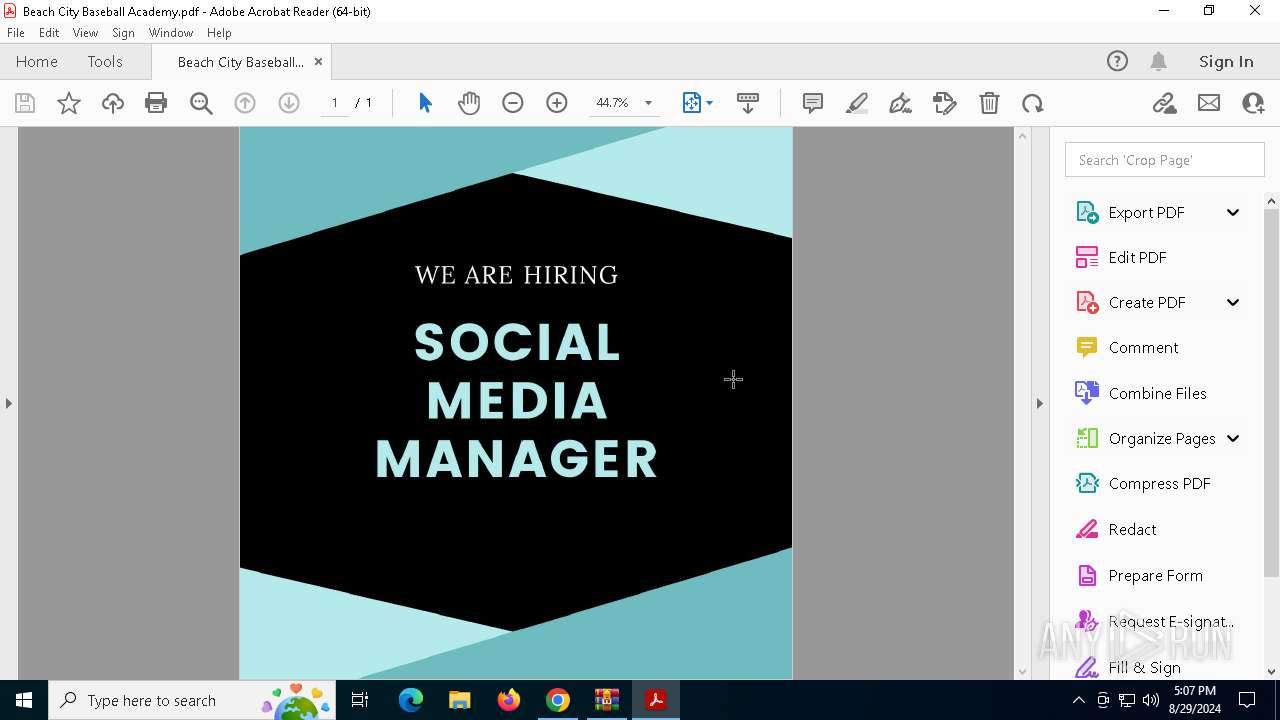Click the taskbar search box
Viewport: 1280px width, 720px height.
[x=192, y=700]
